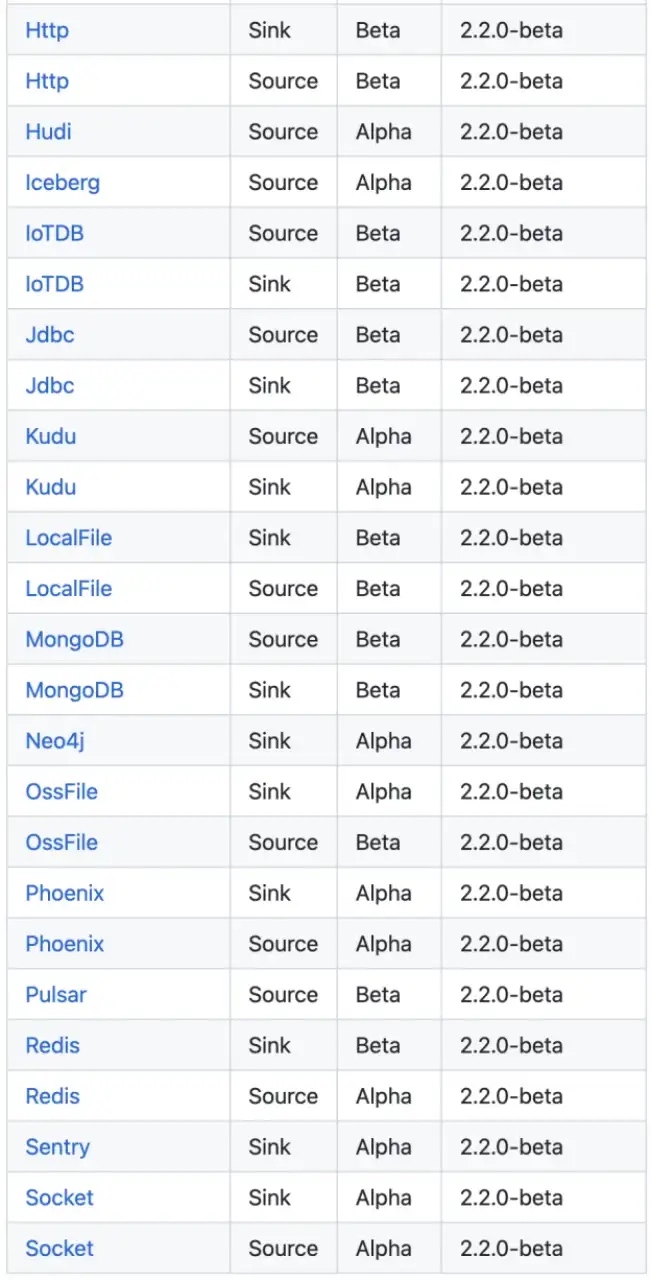
Task: Open the Neo4j connector link
Action: pyautogui.click(x=48, y=741)
